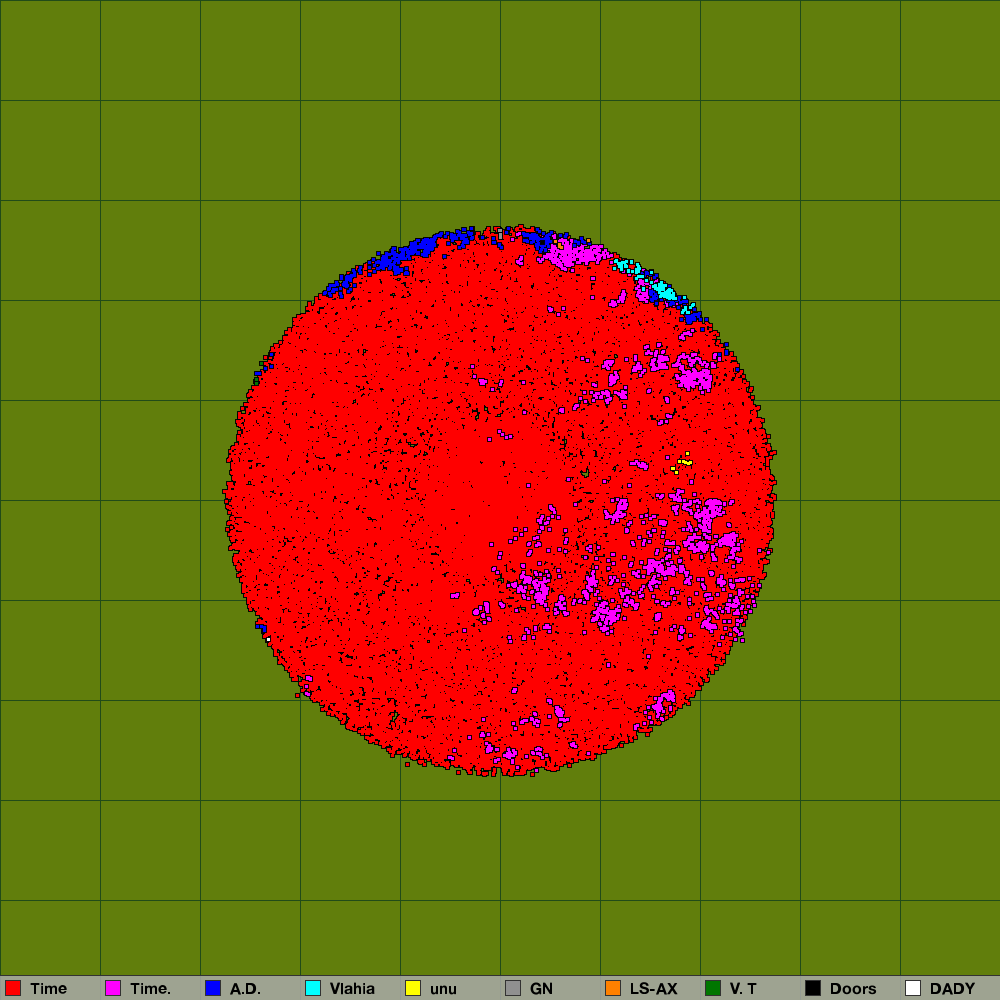This screenshot has height=1000, width=1000.
Task: Select the 'DADY' legend label
Action: [952, 989]
